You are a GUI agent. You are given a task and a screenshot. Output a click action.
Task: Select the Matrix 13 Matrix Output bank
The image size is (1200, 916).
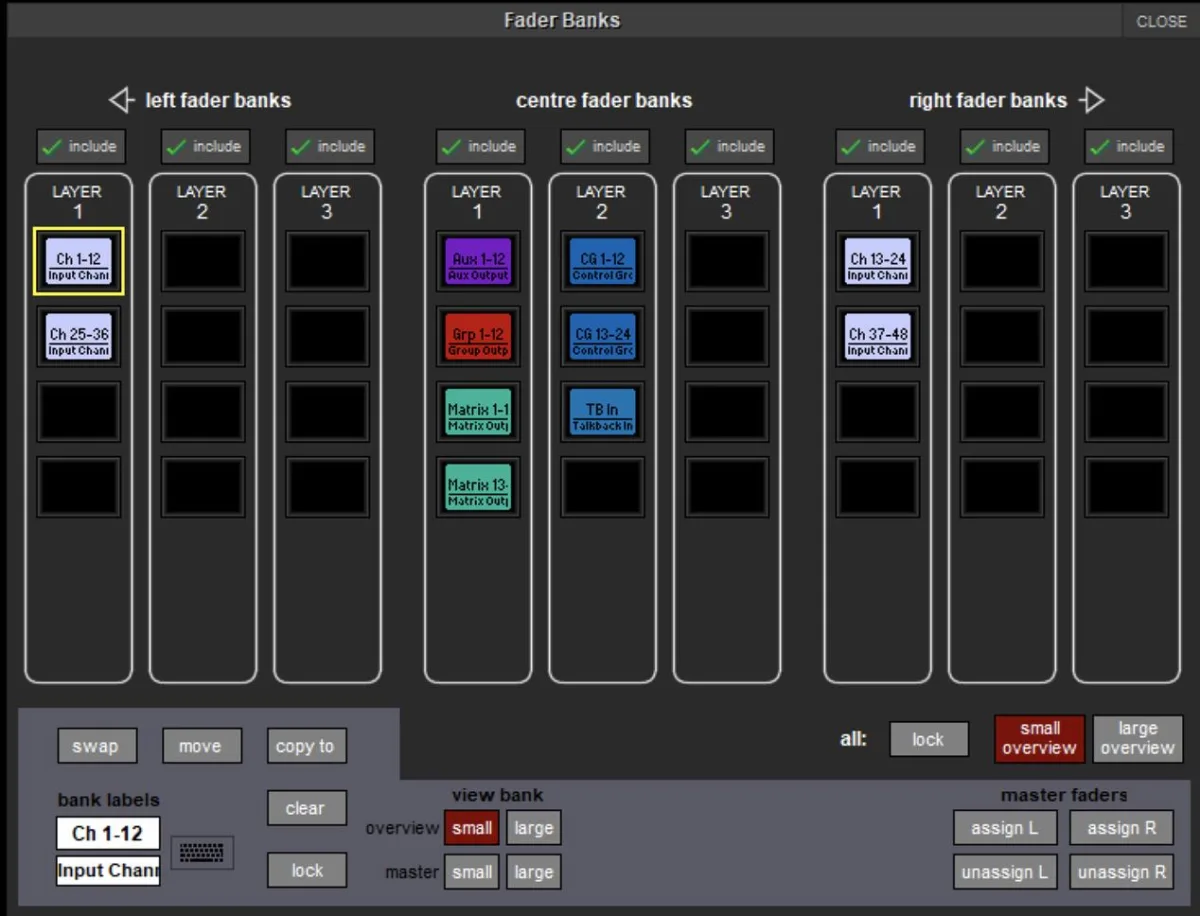pos(478,487)
